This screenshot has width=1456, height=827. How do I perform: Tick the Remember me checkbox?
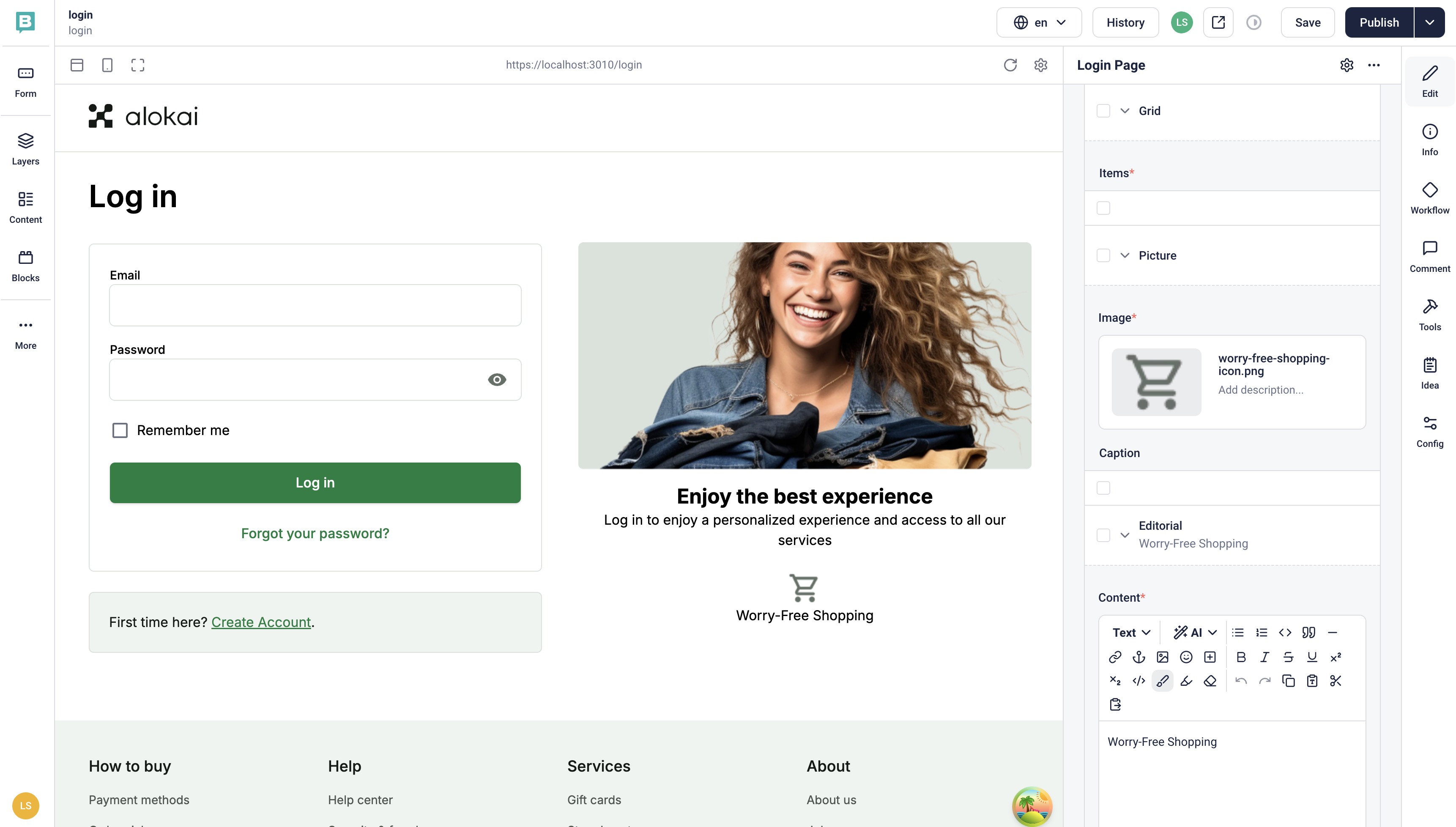(120, 430)
